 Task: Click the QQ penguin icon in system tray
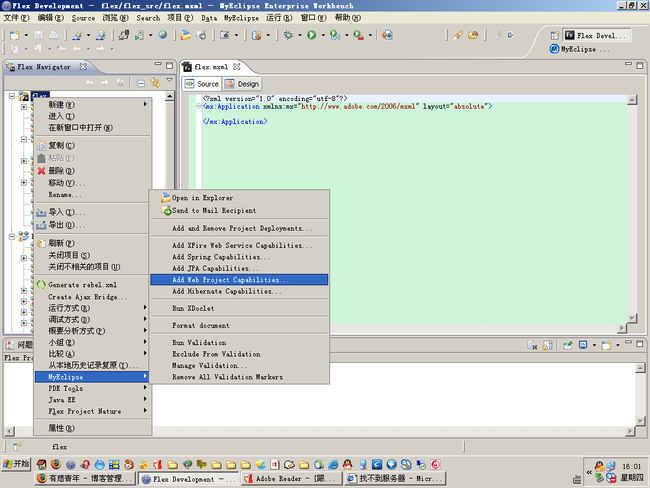coord(599,466)
